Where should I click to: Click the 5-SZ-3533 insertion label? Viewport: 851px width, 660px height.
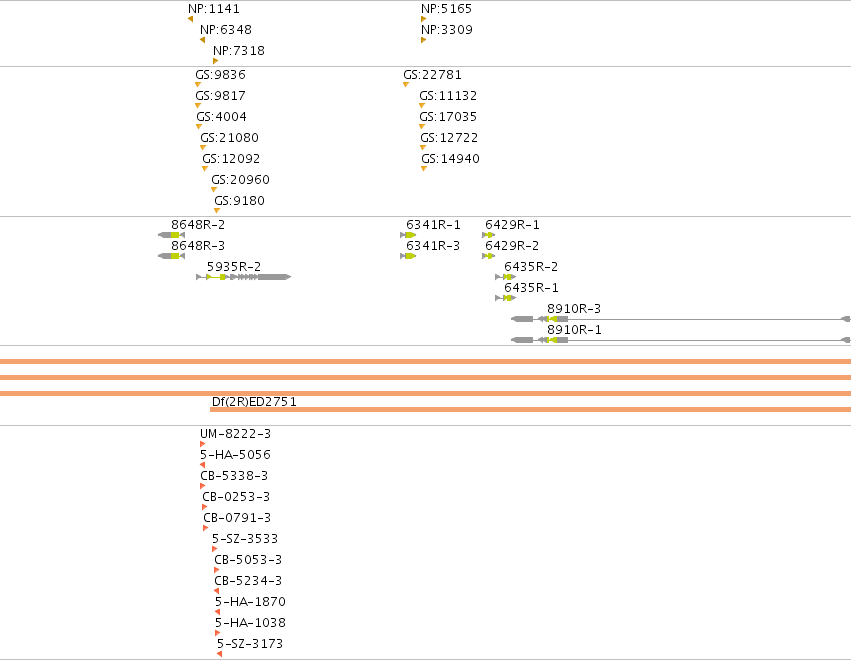point(245,539)
